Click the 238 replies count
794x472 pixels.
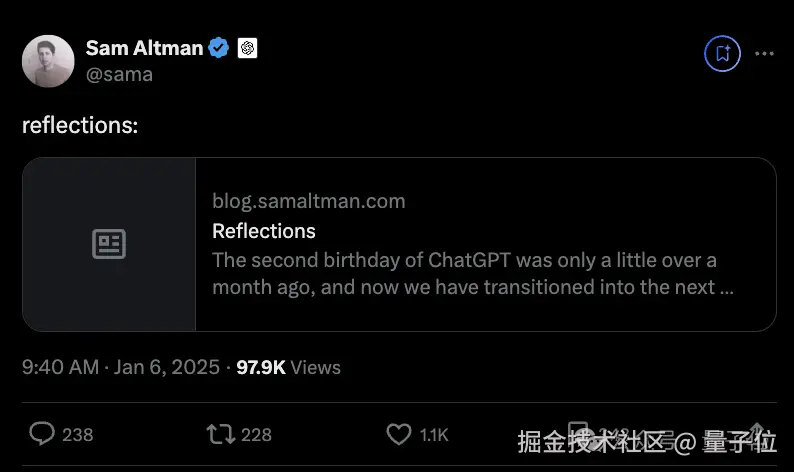77,434
